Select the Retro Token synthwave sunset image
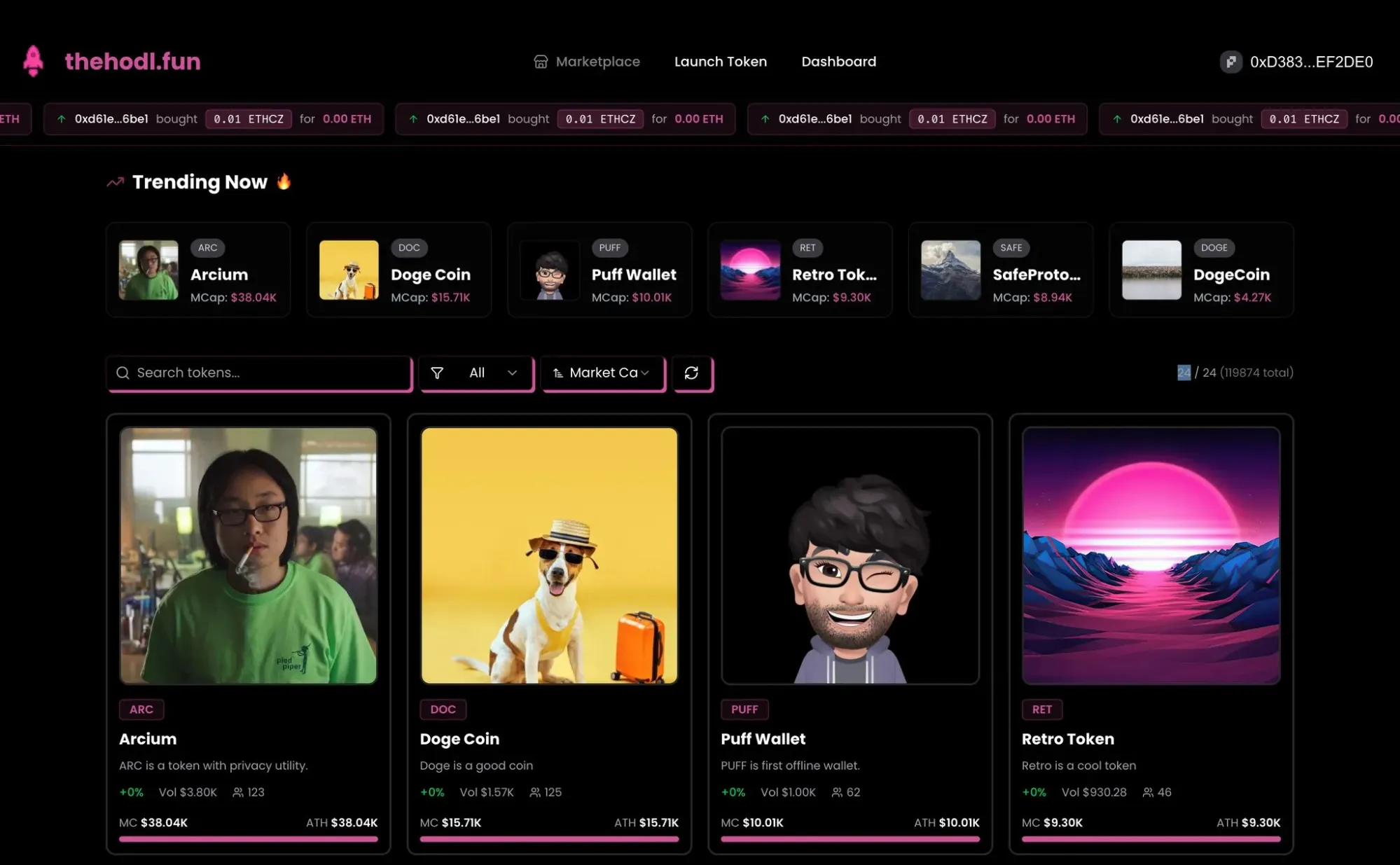Screen dimensions: 1400x865 (x=1151, y=555)
